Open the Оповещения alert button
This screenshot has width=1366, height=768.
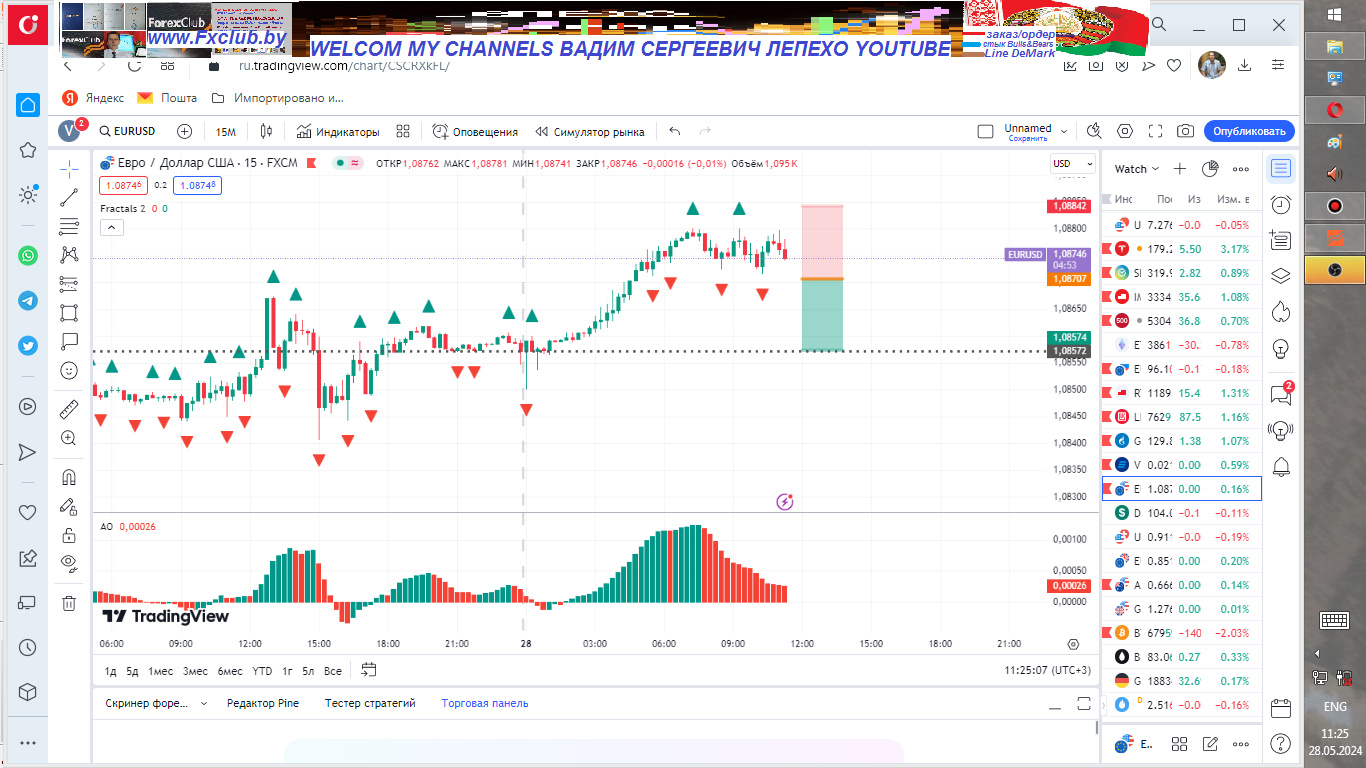(x=475, y=132)
